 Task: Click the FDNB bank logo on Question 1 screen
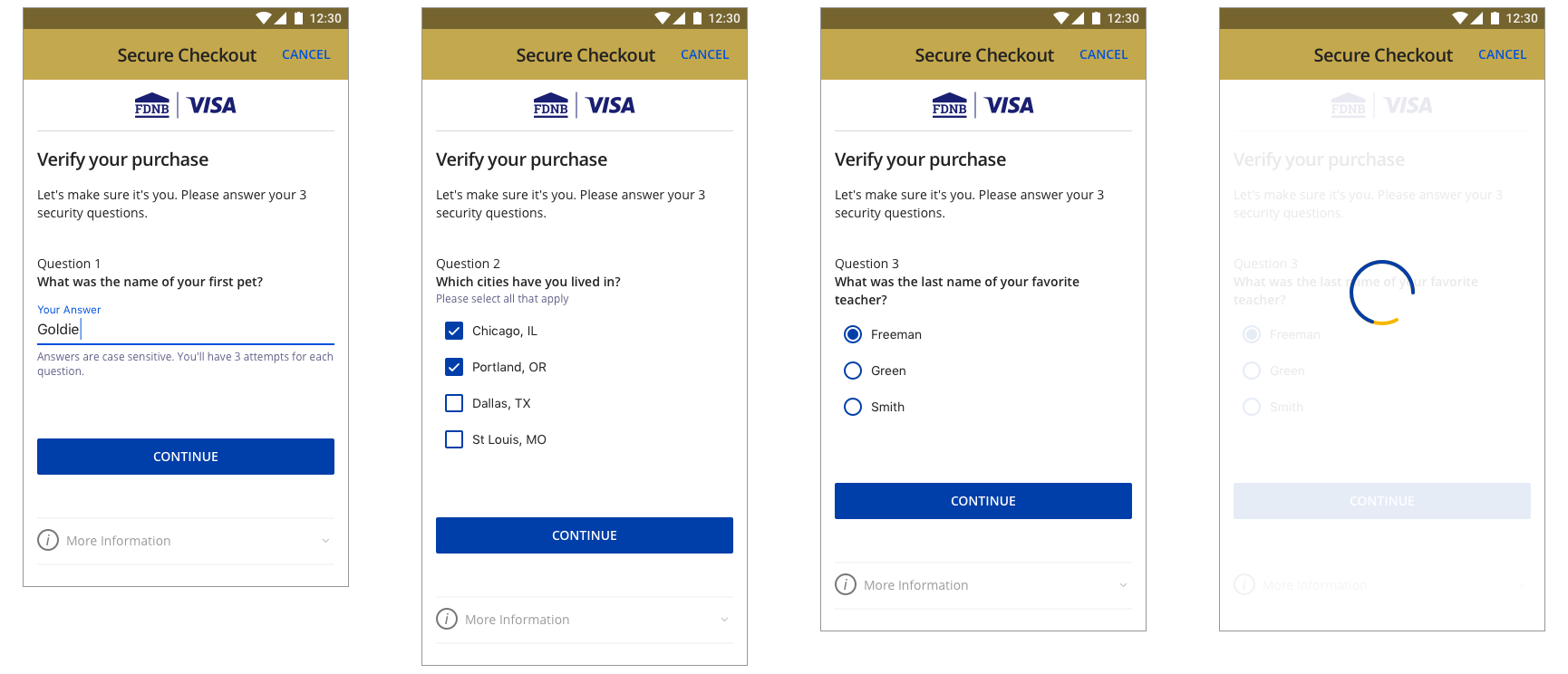coord(152,106)
